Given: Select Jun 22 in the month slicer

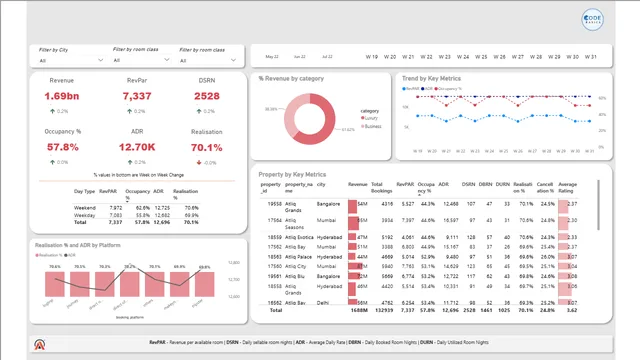Looking at the screenshot, I should point(300,57).
